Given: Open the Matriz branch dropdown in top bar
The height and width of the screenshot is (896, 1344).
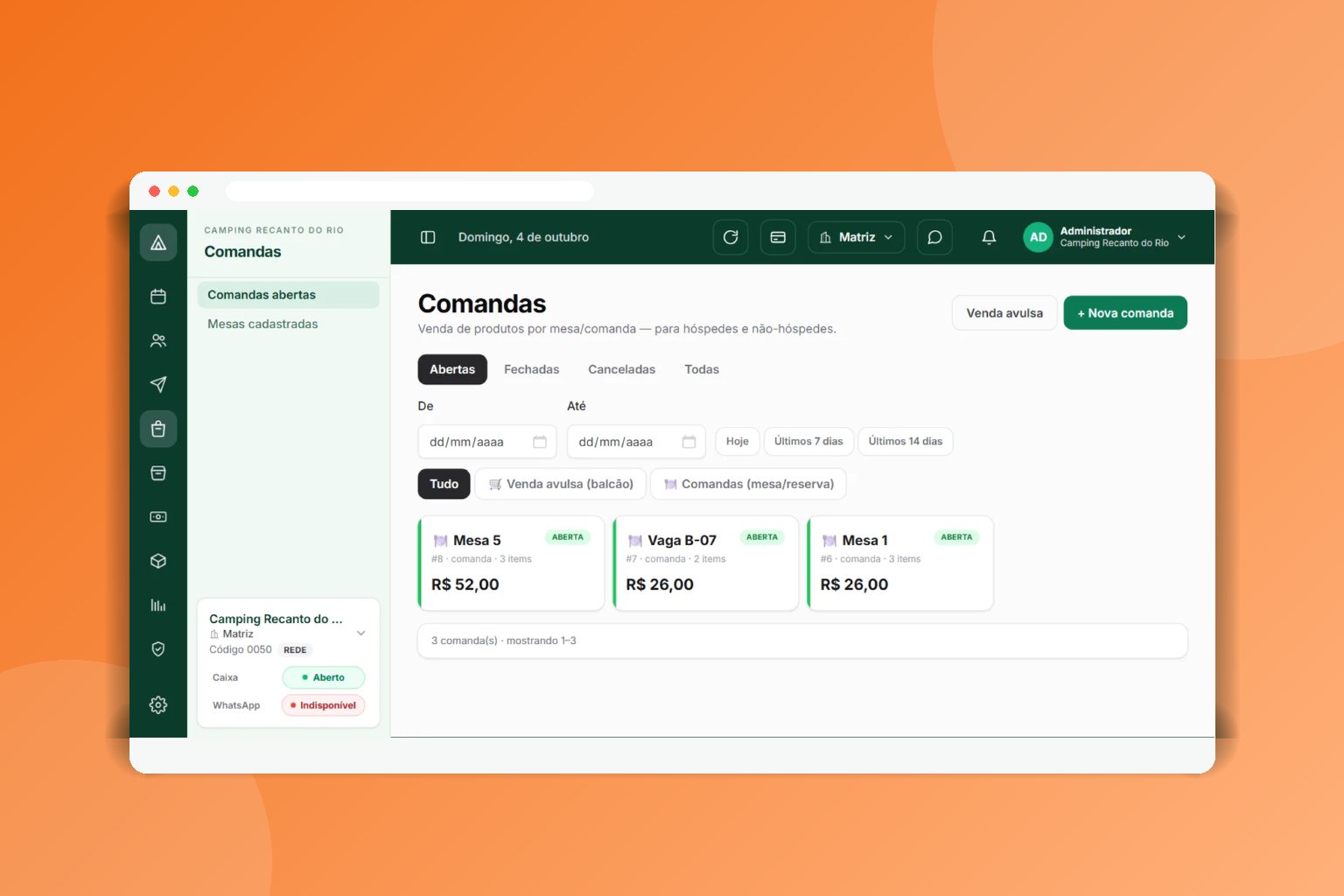Looking at the screenshot, I should point(856,237).
